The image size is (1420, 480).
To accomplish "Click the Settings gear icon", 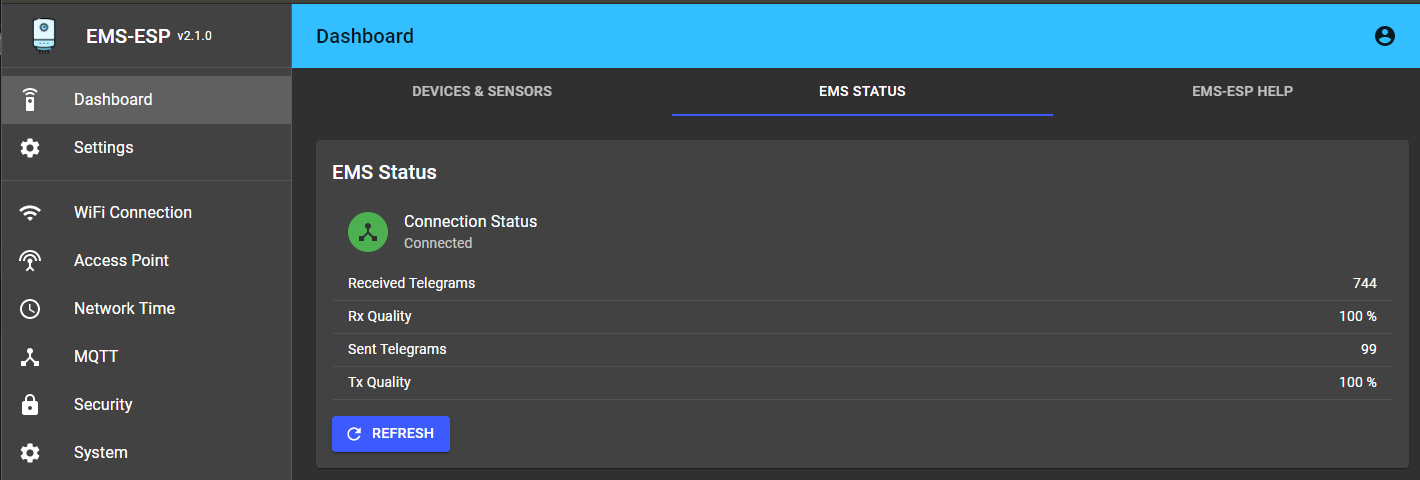I will (x=30, y=148).
